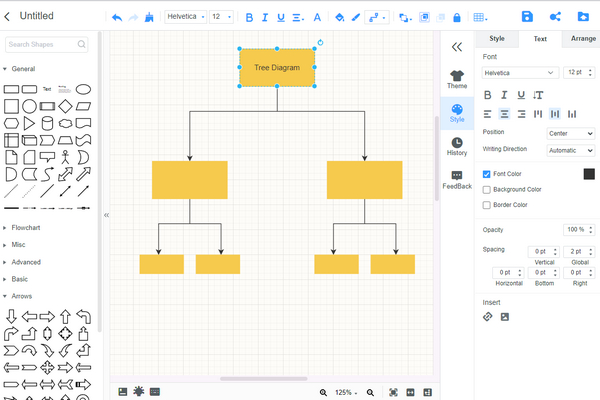Enable the Border Color checkbox
This screenshot has width=600, height=400.
coord(487,205)
